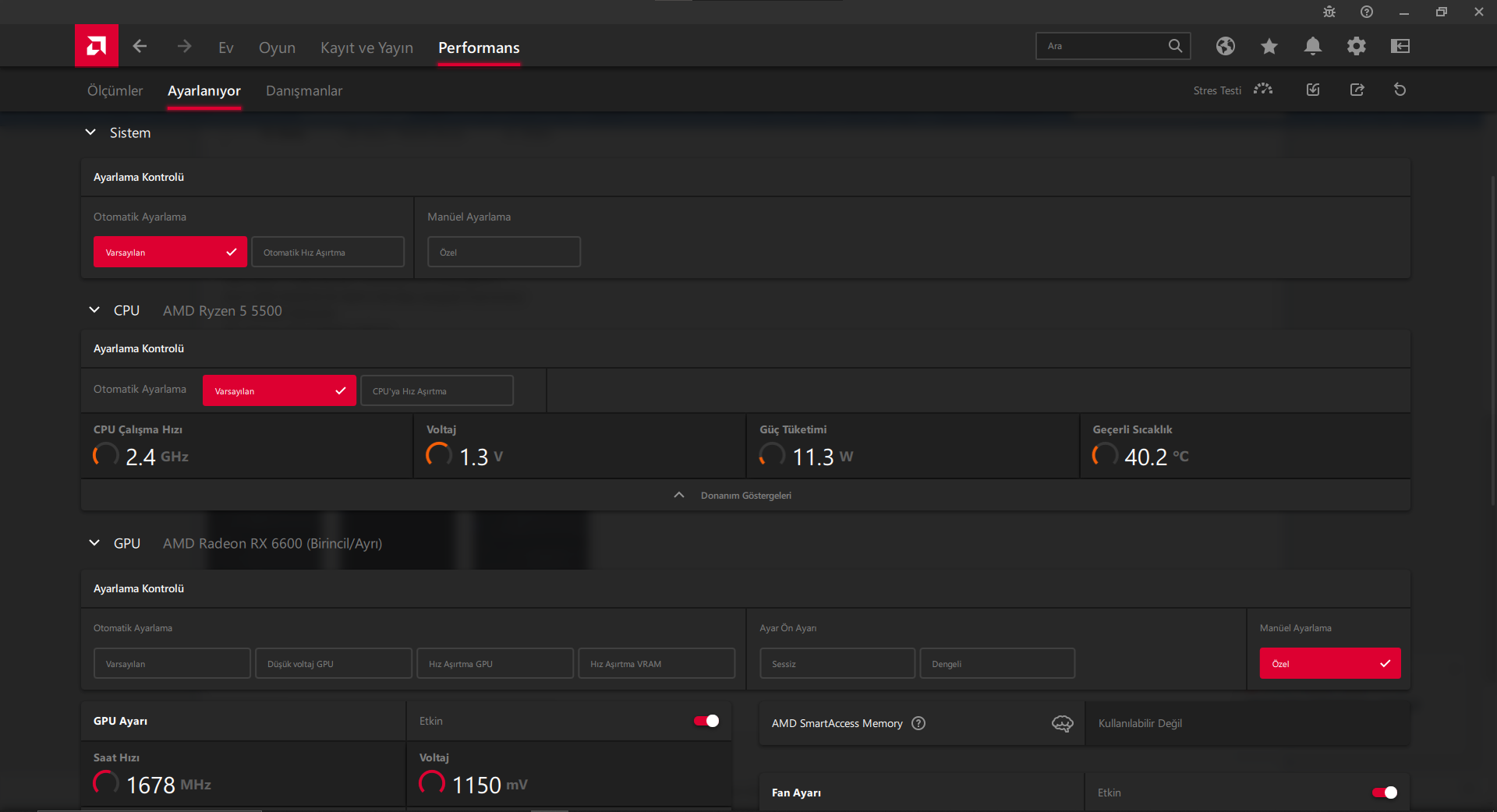Click the Kullanılabilir Değil status text
Image resolution: width=1497 pixels, height=812 pixels.
(1140, 723)
